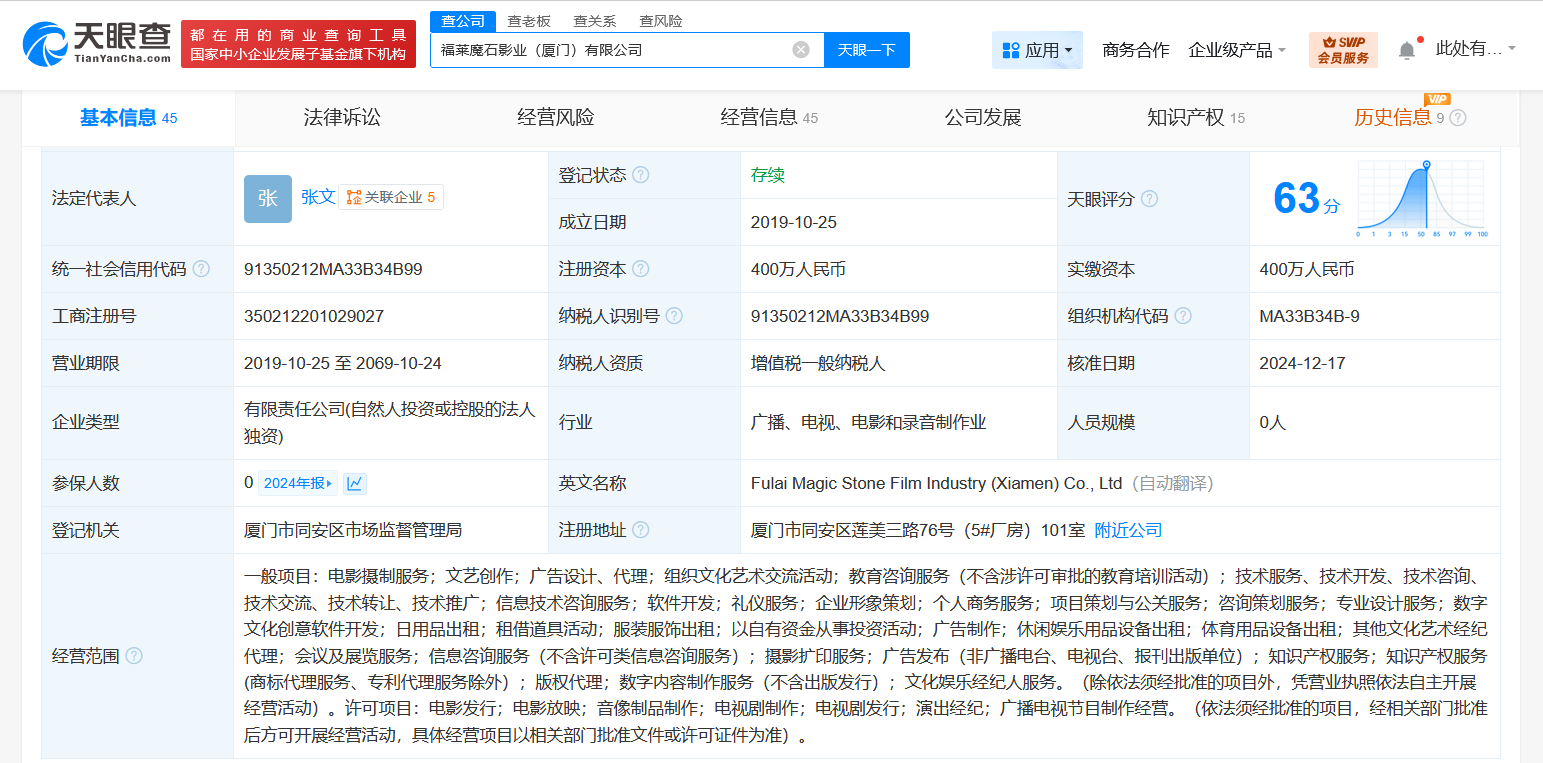Image resolution: width=1543 pixels, height=763 pixels.
Task: Click the help icon next to 经营范围
Action: click(134, 656)
